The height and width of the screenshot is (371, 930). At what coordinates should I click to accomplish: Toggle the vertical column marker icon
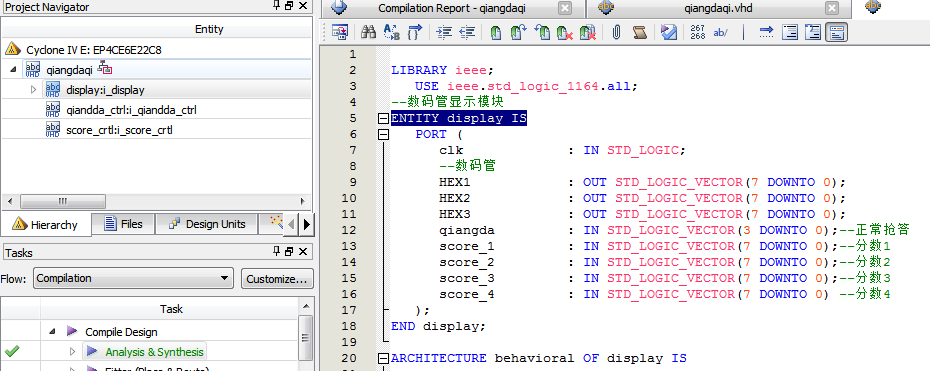click(x=744, y=32)
